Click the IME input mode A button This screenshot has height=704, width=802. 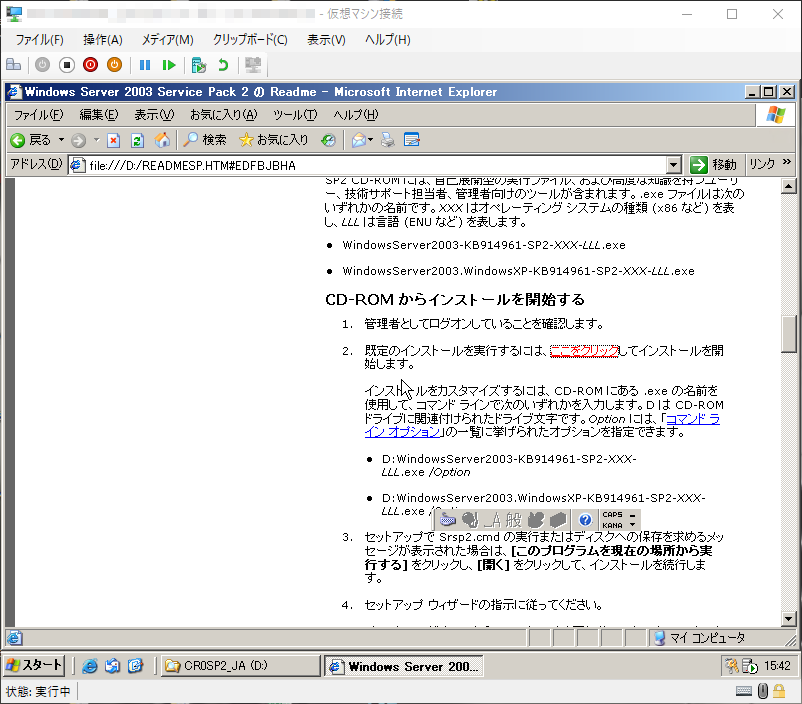[x=492, y=520]
